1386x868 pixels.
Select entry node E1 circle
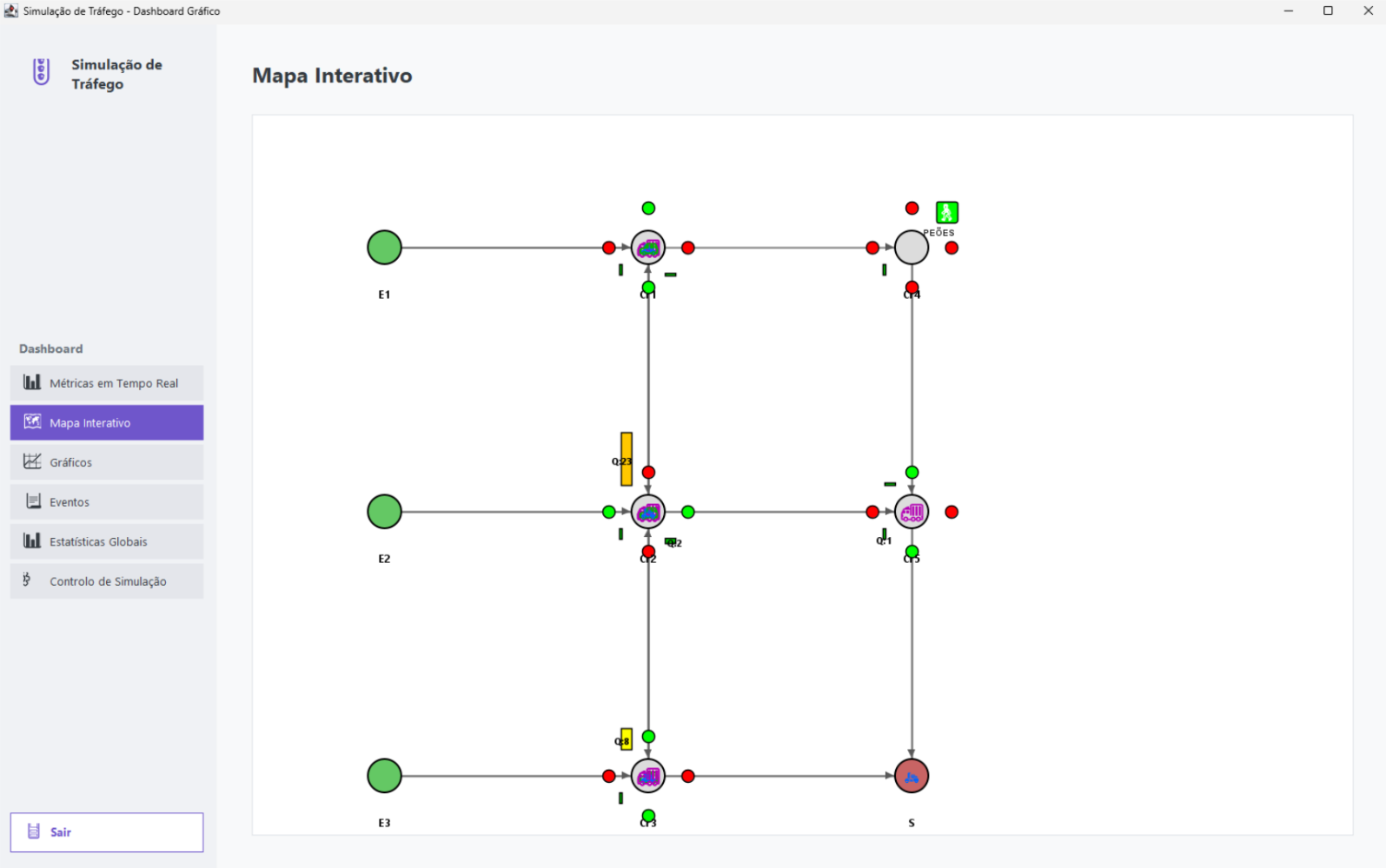(x=384, y=248)
